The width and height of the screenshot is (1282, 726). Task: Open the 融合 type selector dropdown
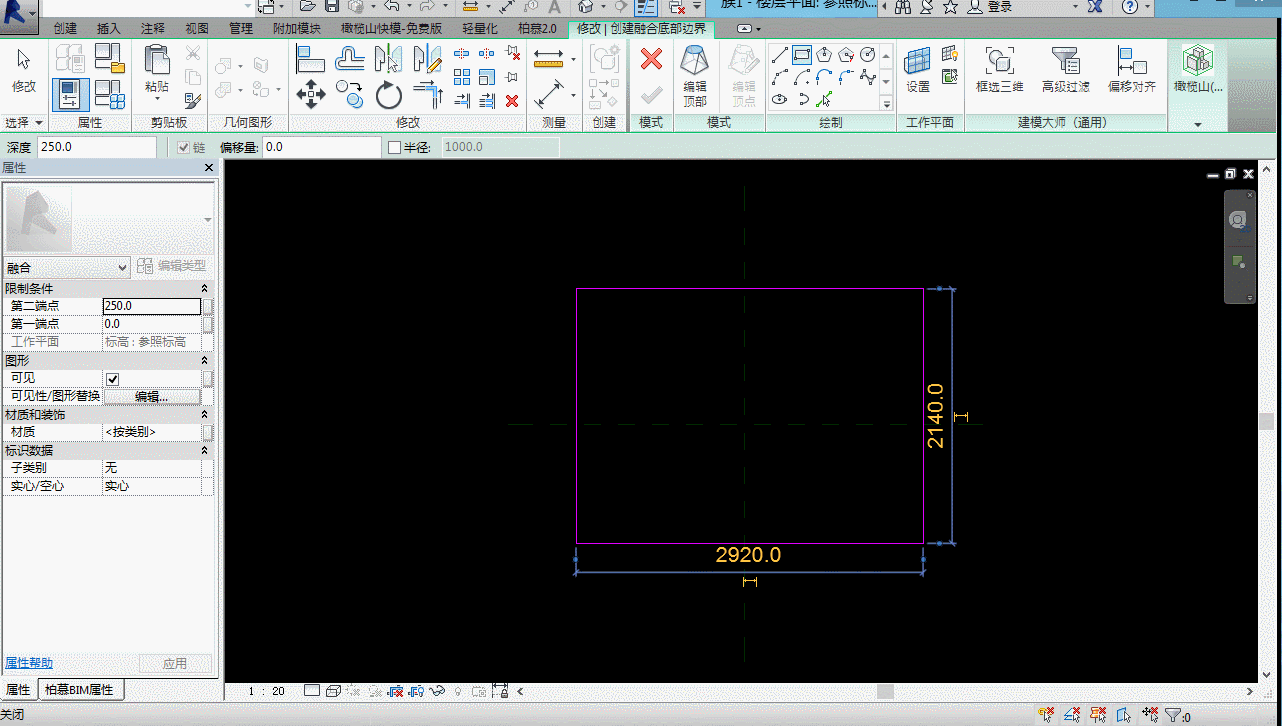(67, 267)
